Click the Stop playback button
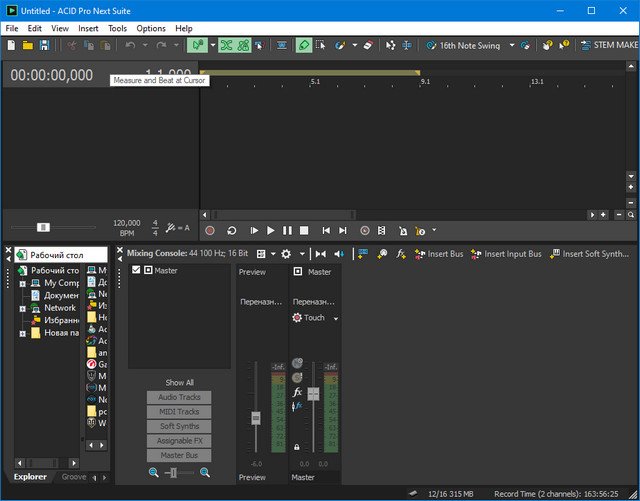640x501 pixels. 304,230
